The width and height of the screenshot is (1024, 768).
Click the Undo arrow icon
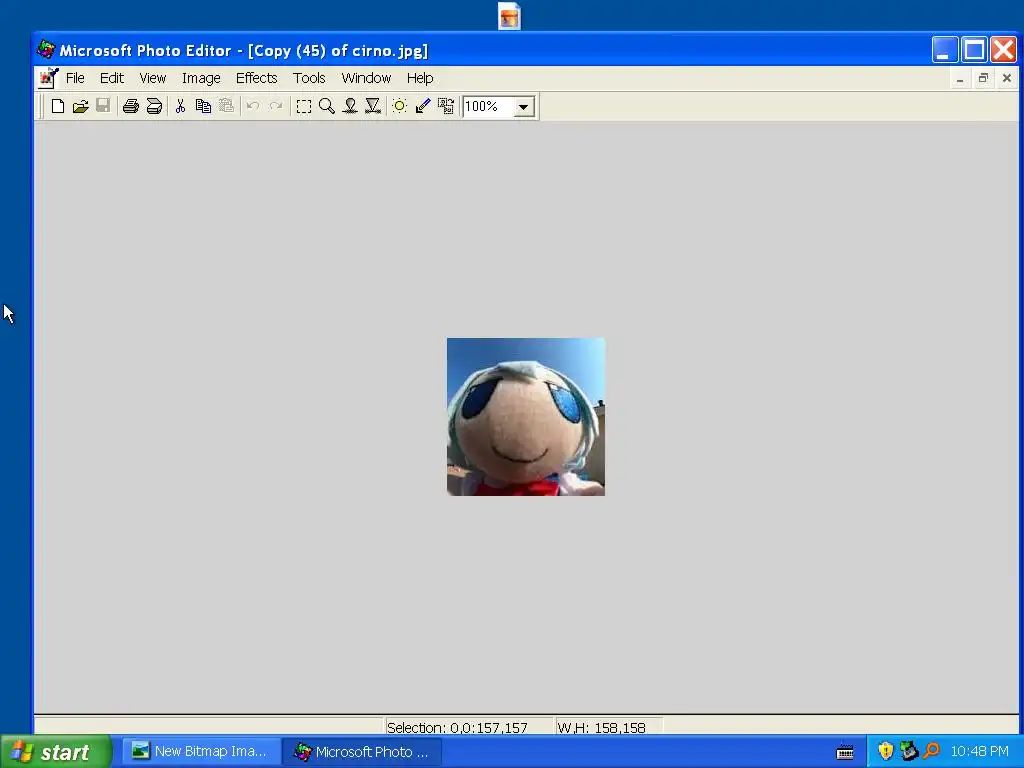pos(253,106)
